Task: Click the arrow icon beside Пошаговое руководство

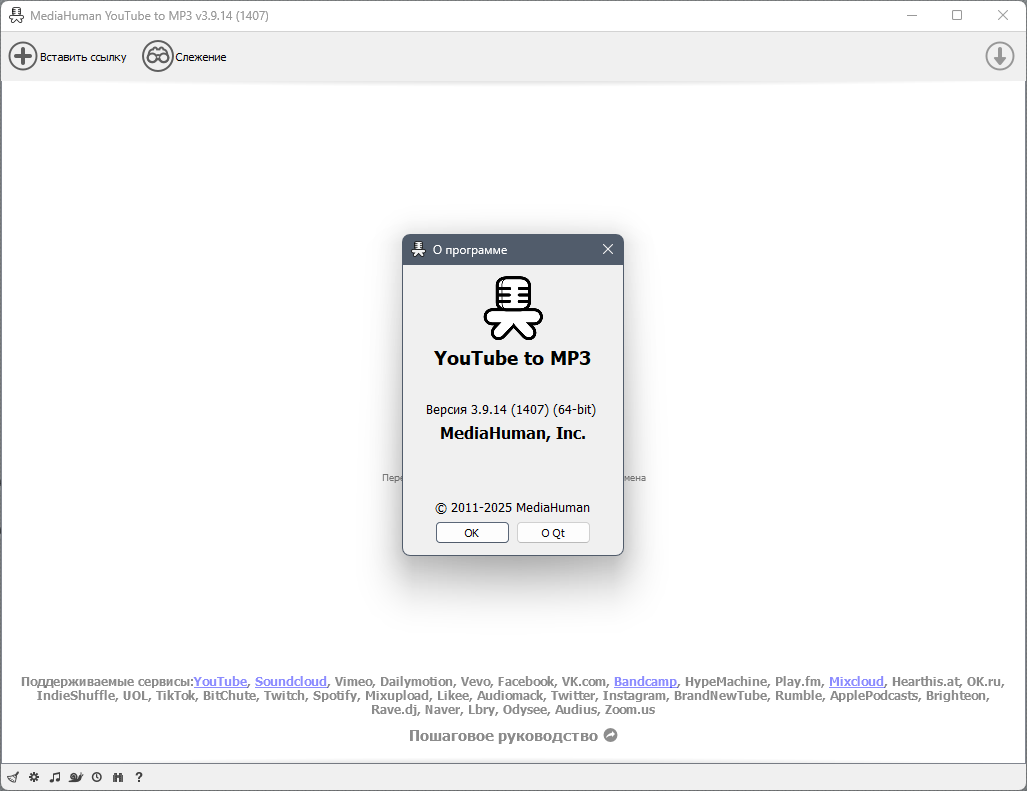Action: pos(610,735)
